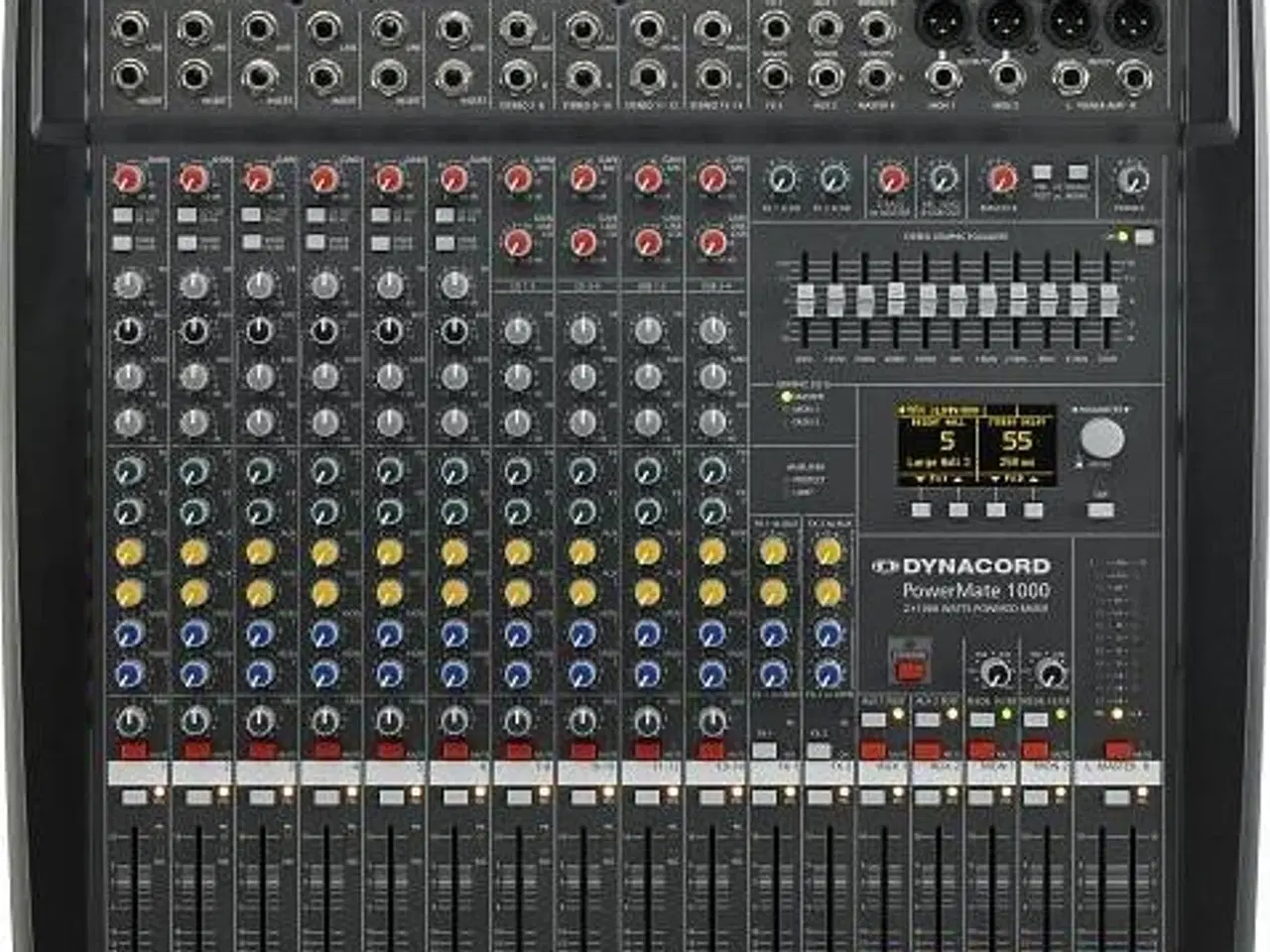Mute the AUX 1 output strip
This screenshot has width=1270, height=952.
874,751
